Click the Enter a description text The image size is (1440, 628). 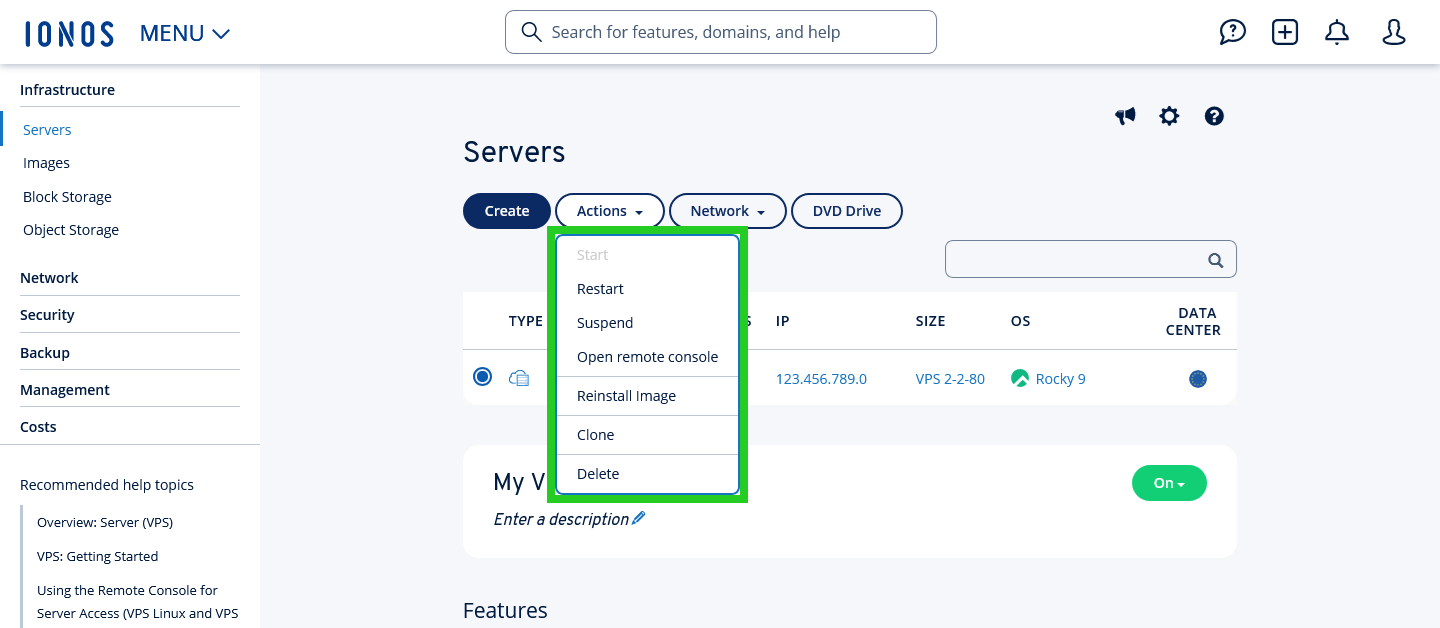[561, 519]
